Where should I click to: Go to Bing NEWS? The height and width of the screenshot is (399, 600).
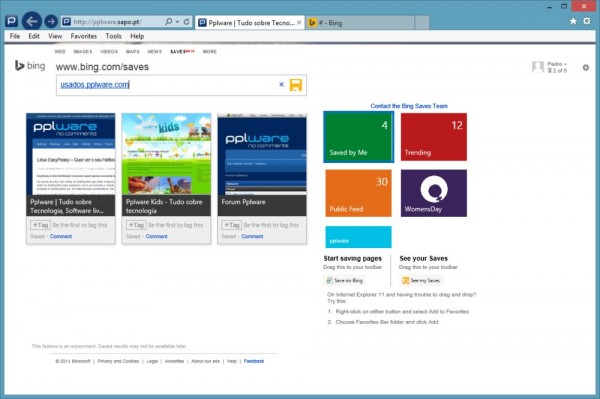(155, 51)
